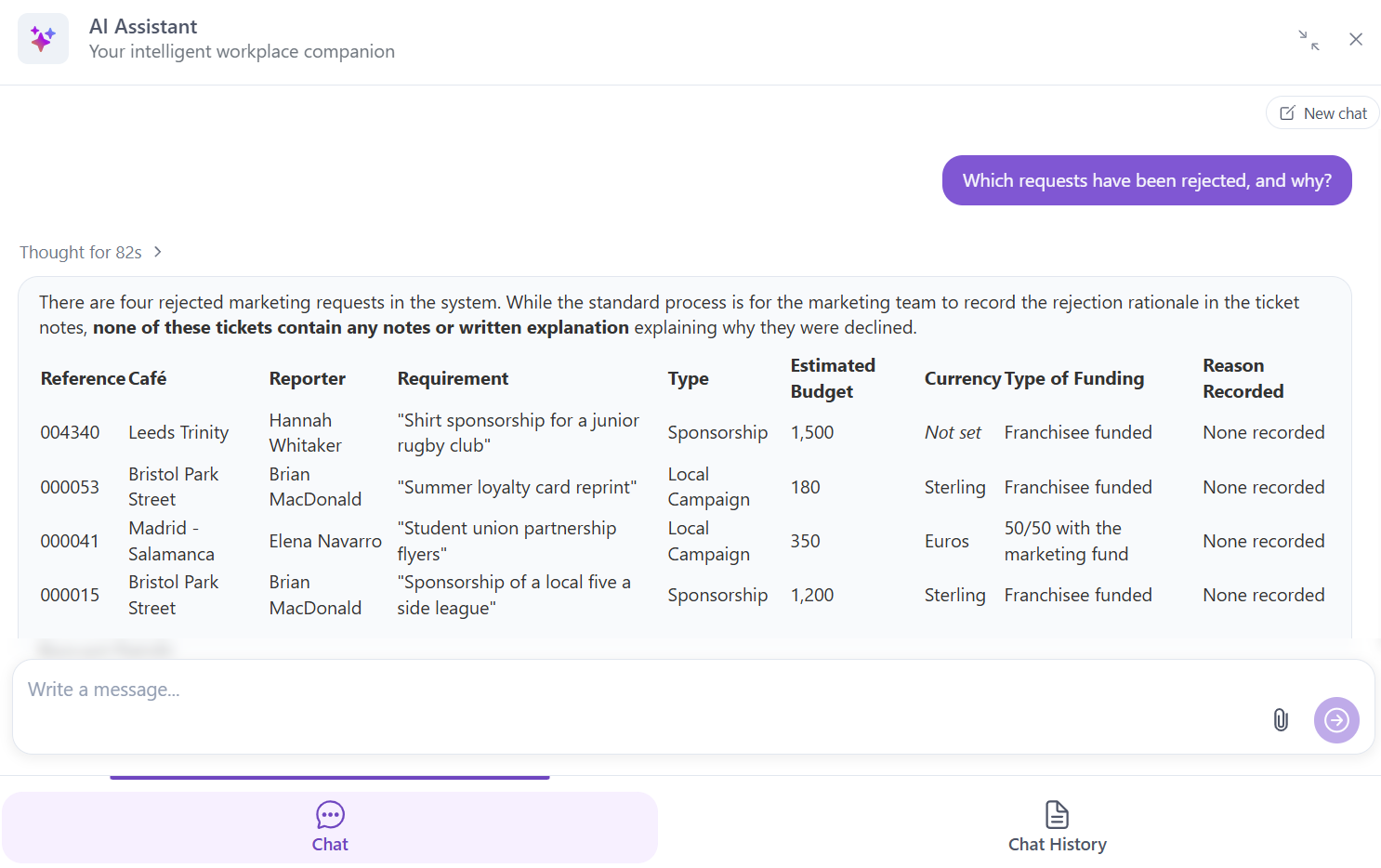This screenshot has height=868, width=1381.
Task: Click reference number 004340
Action: pos(70,433)
